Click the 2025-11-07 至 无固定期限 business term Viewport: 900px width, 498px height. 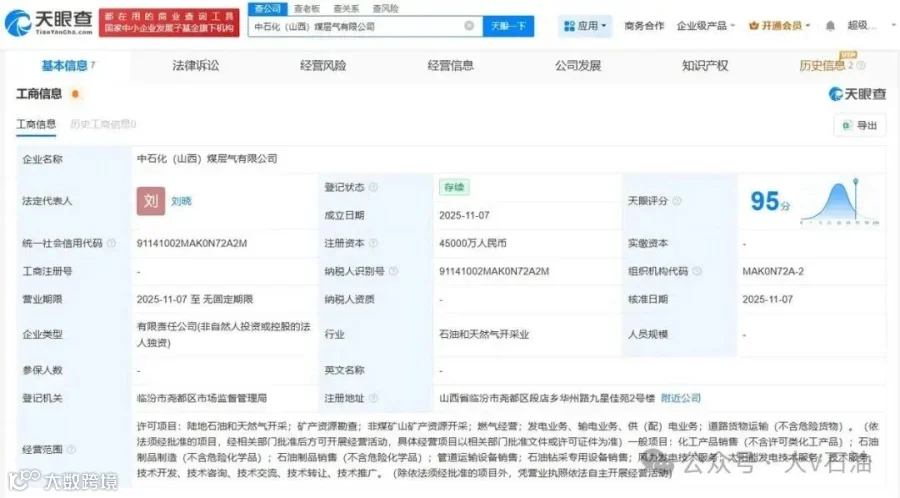(x=195, y=299)
